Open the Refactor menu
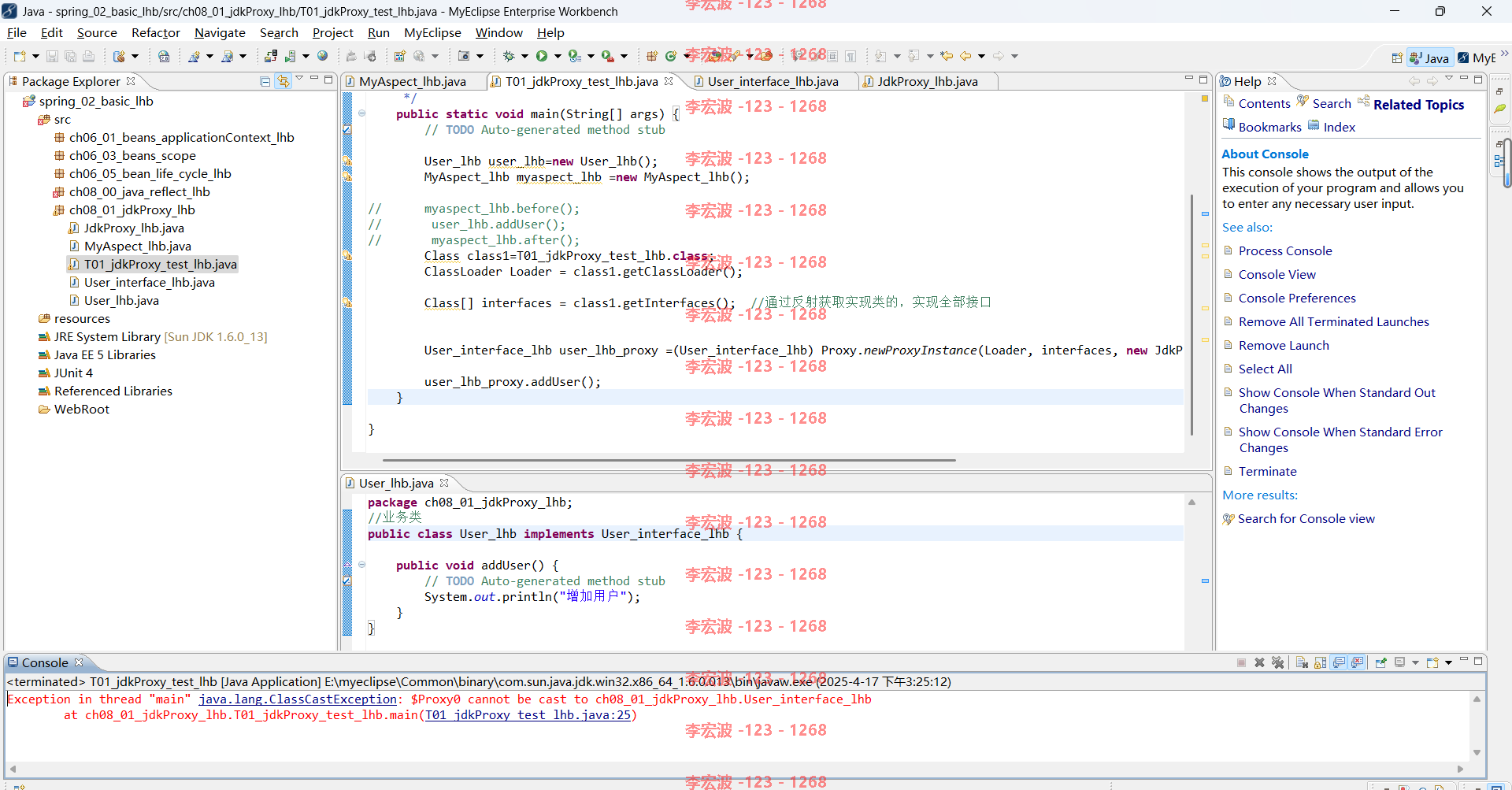Image resolution: width=1512 pixels, height=790 pixels. click(156, 32)
